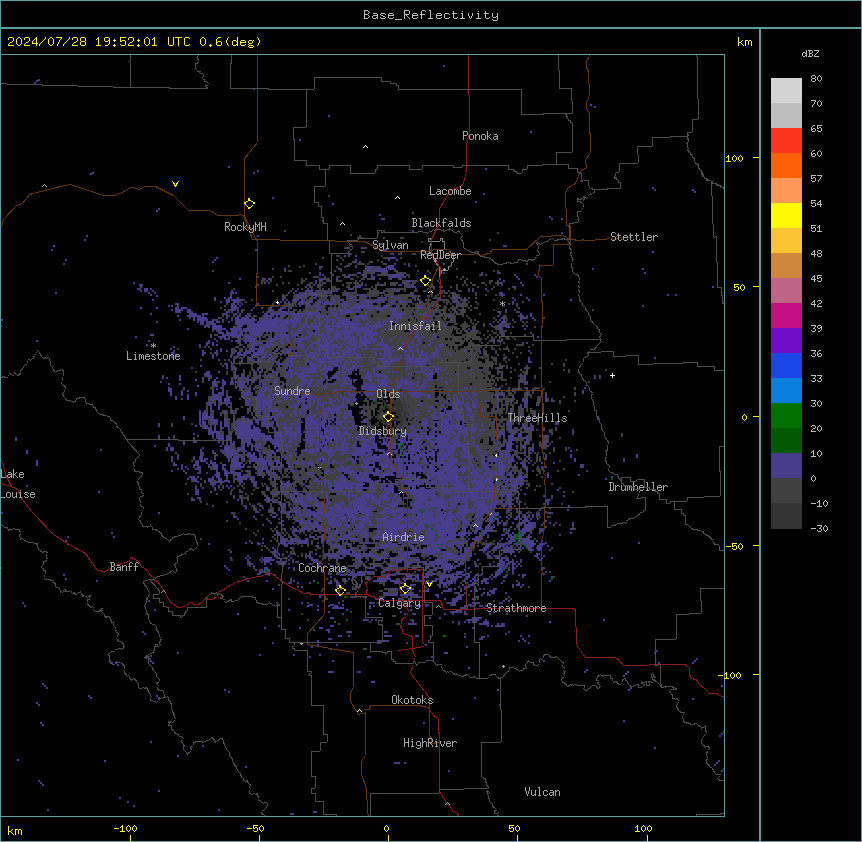The image size is (862, 842).
Task: Click the Limestone label
Action: pyautogui.click(x=153, y=356)
